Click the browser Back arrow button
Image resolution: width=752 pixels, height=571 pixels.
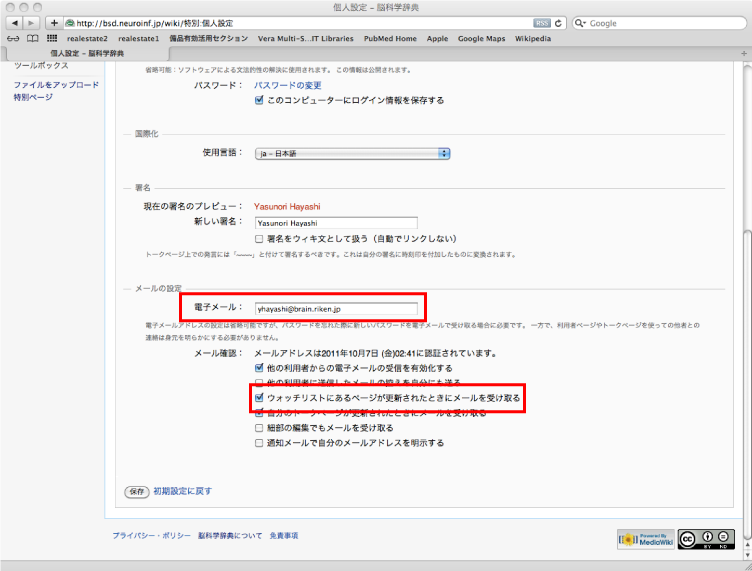(16, 22)
